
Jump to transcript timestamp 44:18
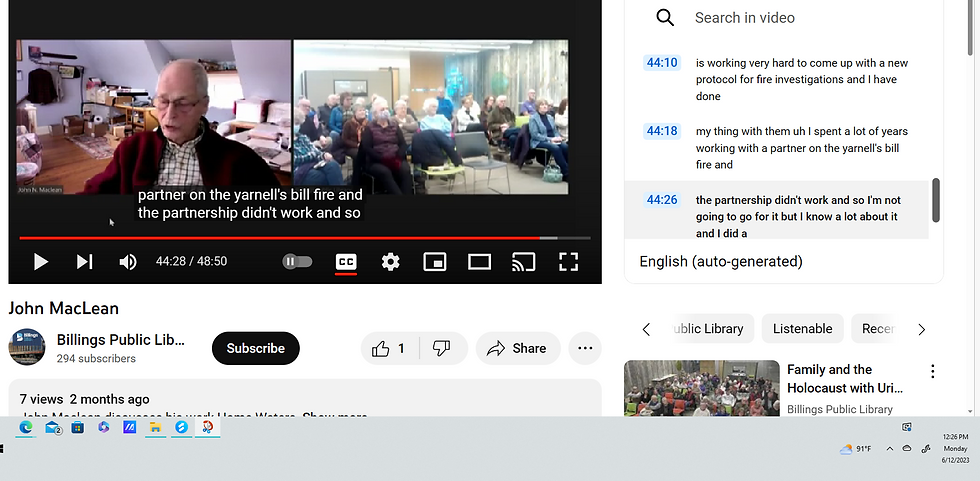(x=662, y=131)
